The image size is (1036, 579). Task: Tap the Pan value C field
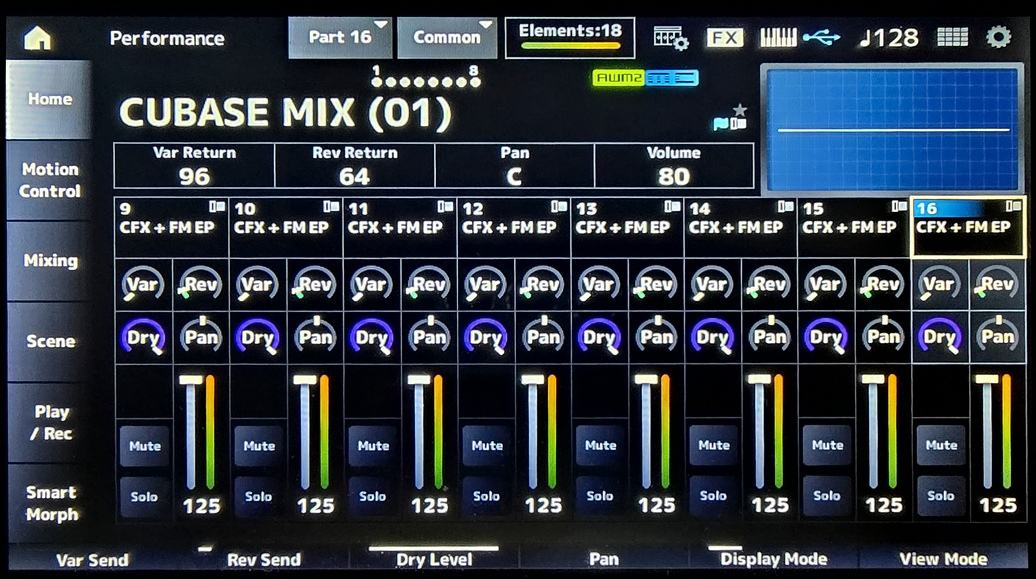pos(515,166)
